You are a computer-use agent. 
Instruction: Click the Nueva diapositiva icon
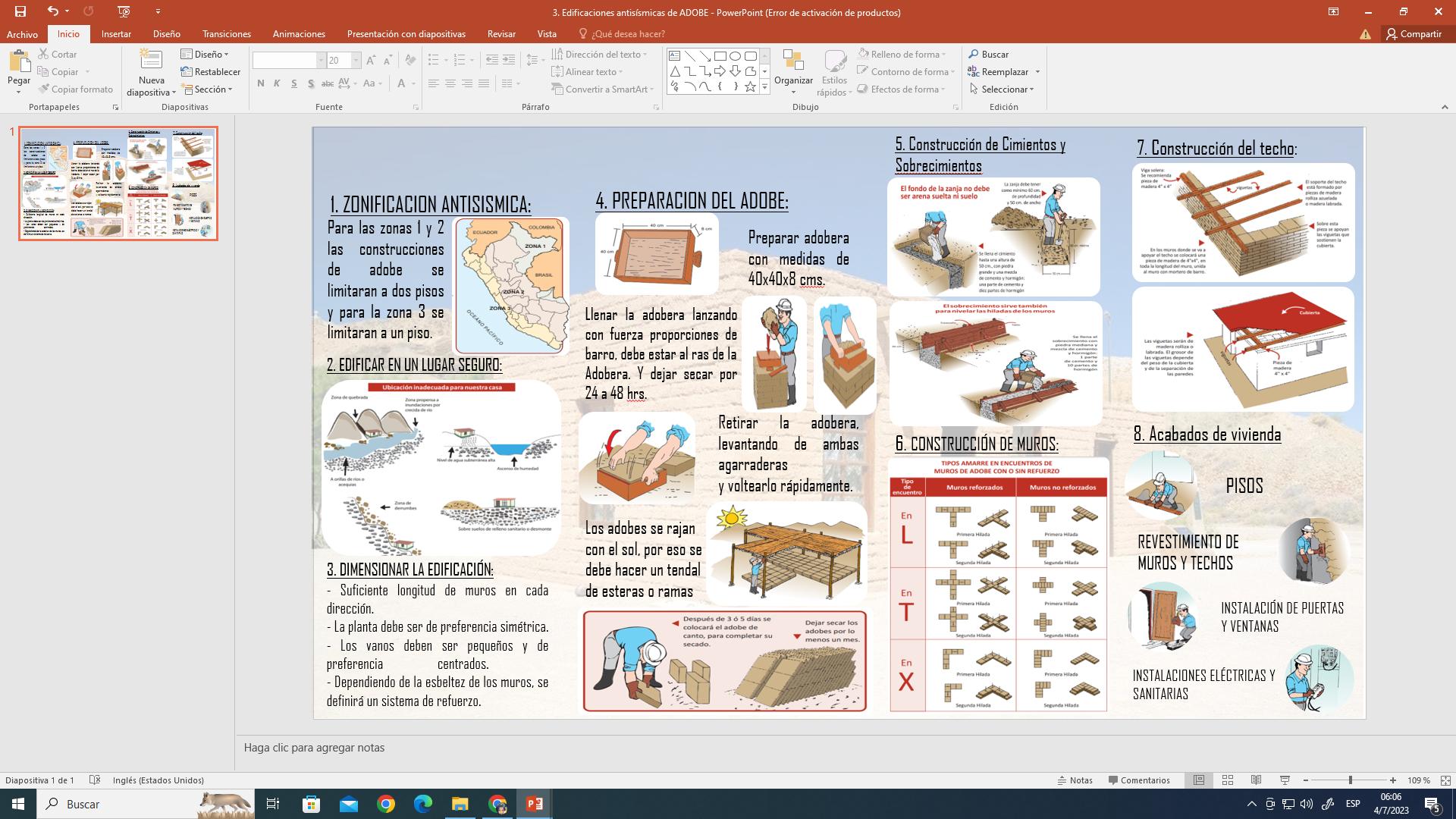(151, 61)
